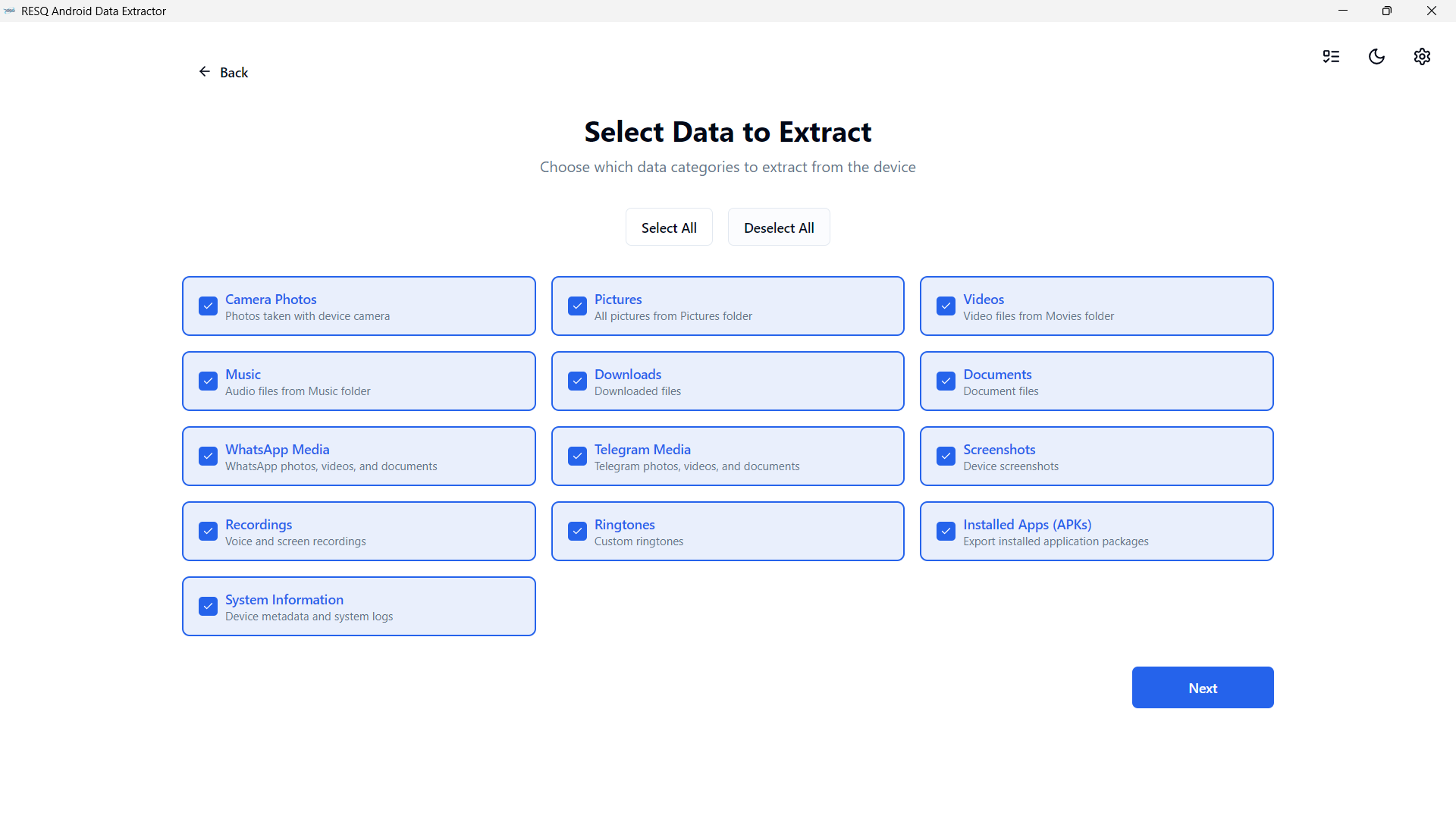Uncheck the Camera Photos checkbox

point(208,306)
